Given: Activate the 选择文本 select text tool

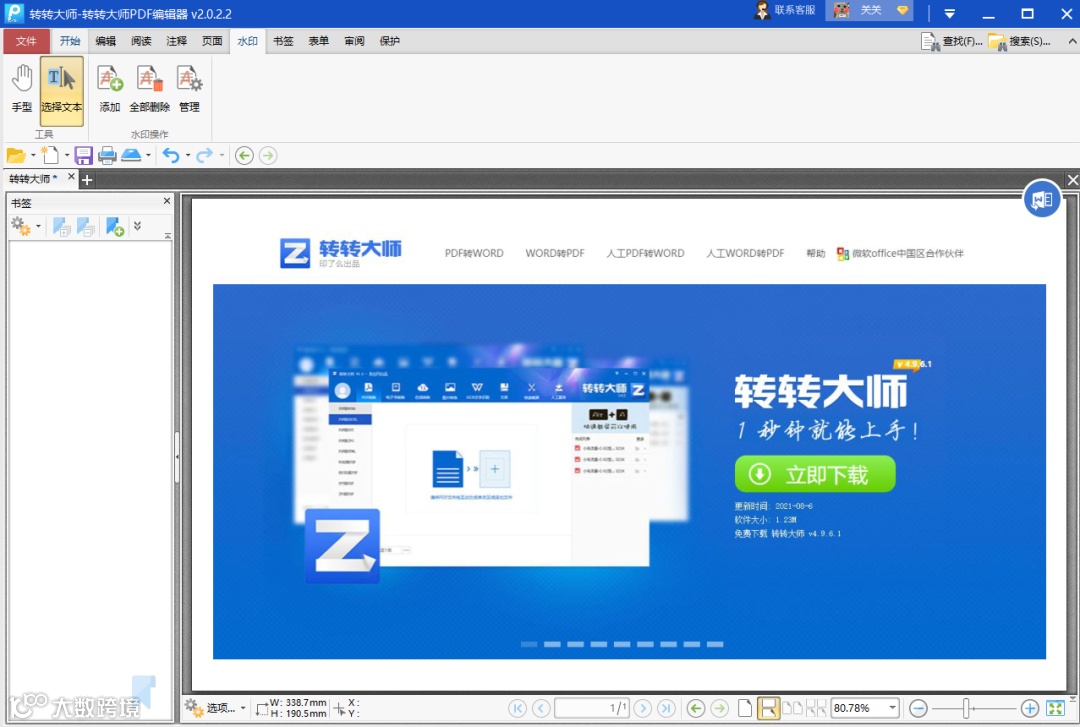Looking at the screenshot, I should (x=61, y=90).
